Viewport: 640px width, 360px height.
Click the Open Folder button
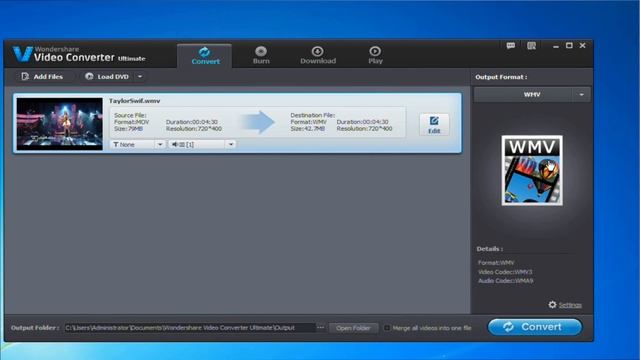(x=353, y=328)
